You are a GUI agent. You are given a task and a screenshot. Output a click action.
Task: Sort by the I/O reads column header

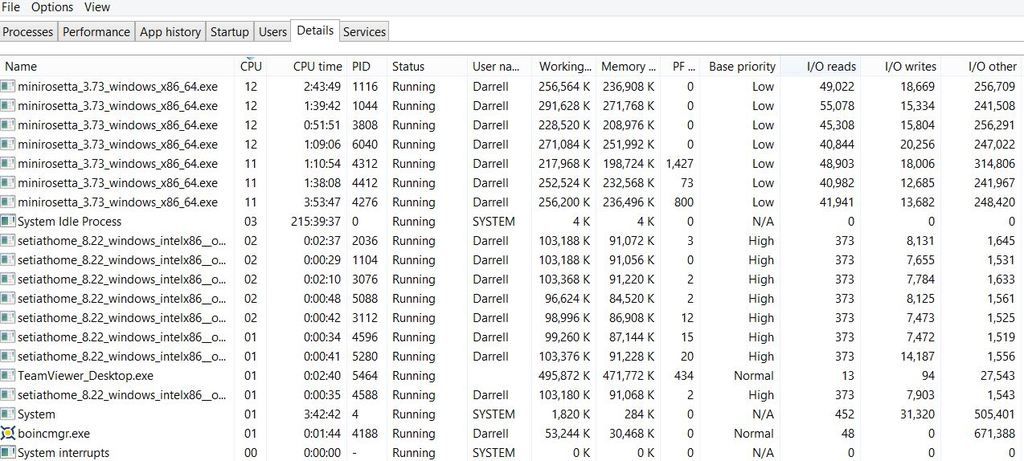(831, 66)
